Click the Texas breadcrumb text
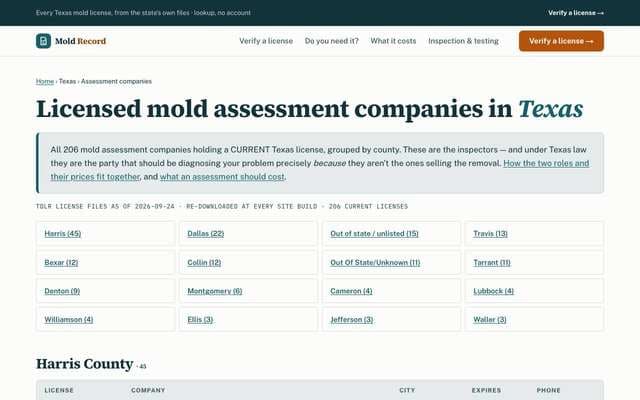This screenshot has height=400, width=640. [67, 81]
